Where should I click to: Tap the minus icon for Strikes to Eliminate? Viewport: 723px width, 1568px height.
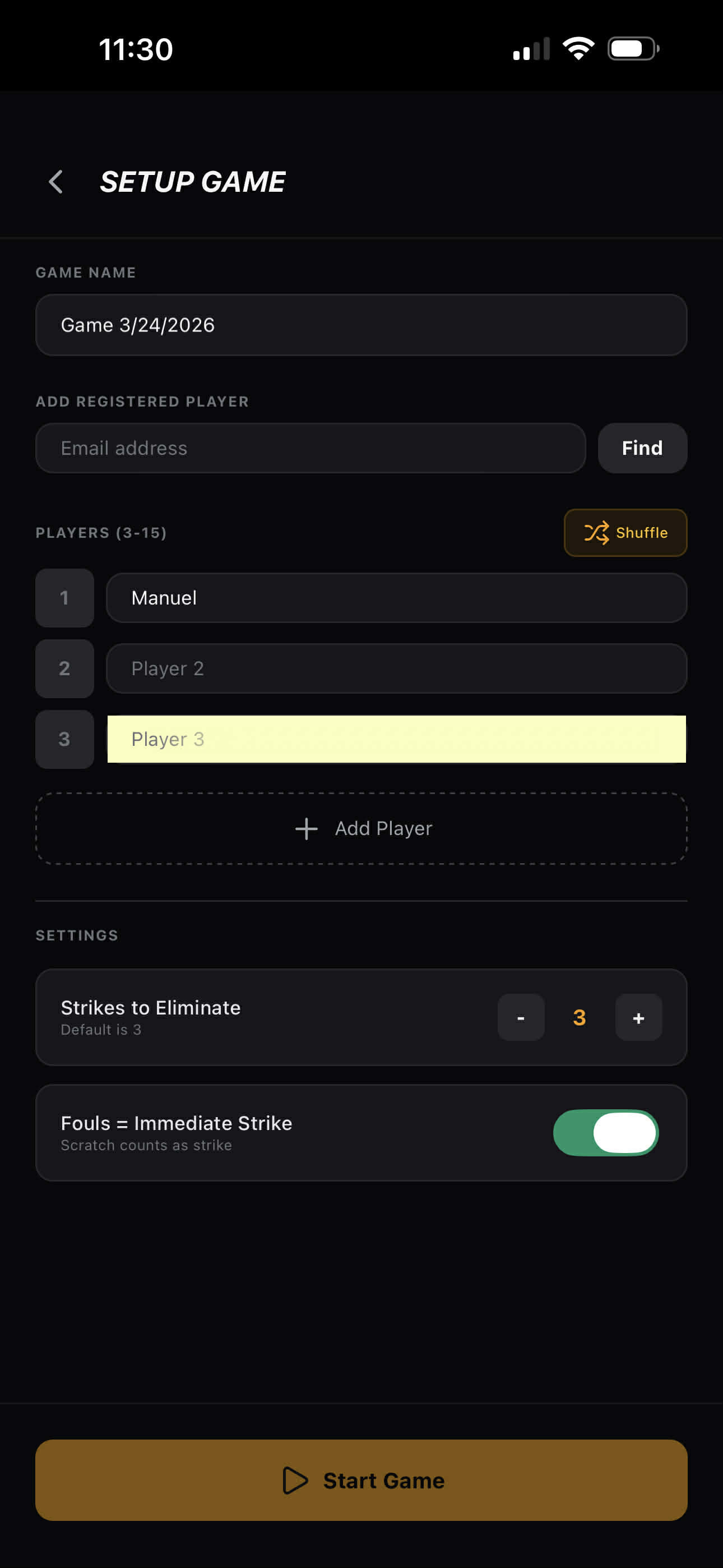point(520,1017)
